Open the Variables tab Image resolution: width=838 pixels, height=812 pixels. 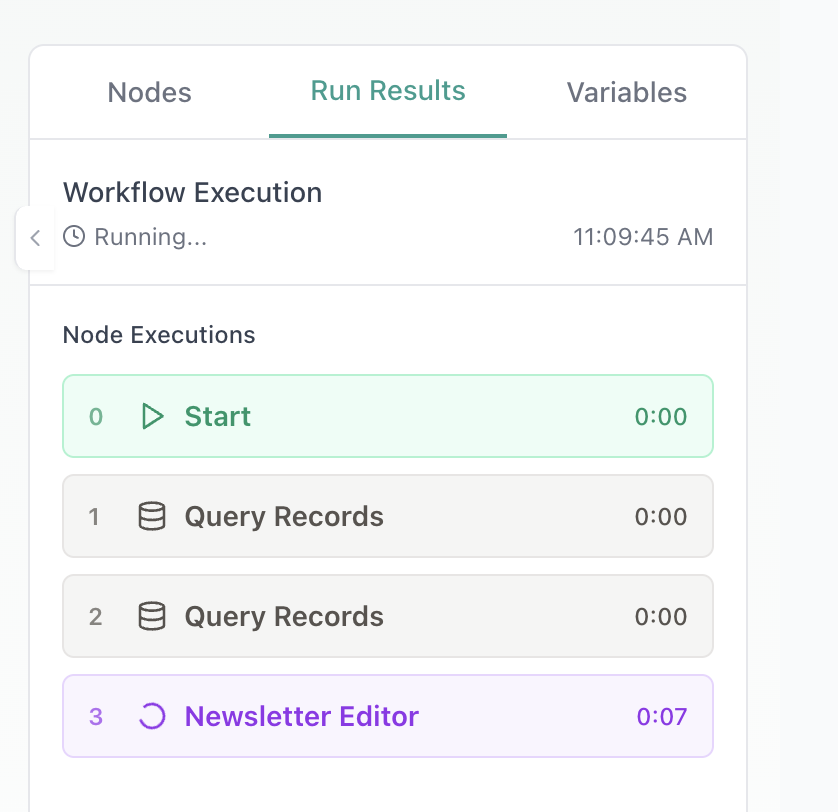click(x=626, y=93)
